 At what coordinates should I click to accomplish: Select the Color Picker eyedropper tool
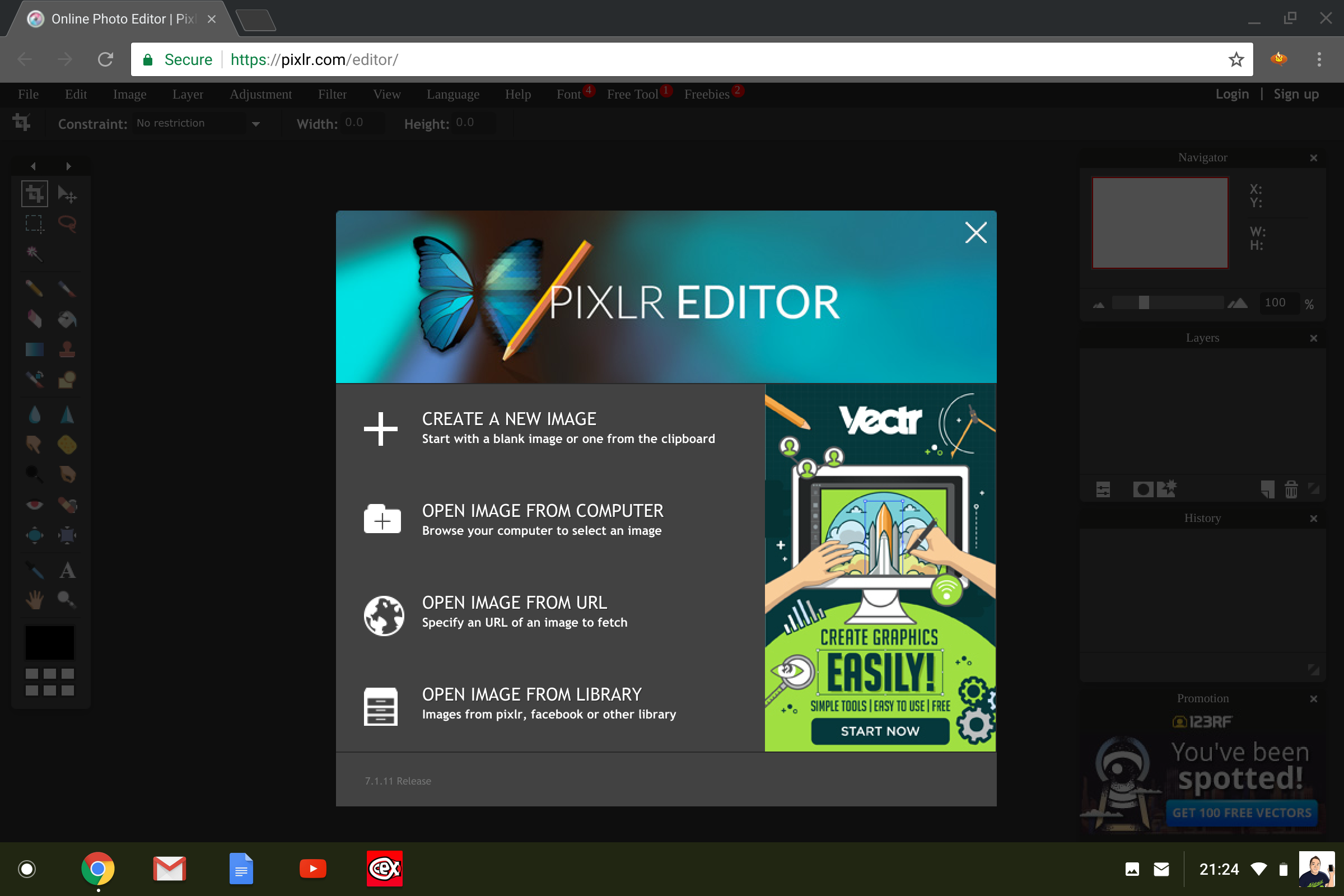[x=34, y=570]
